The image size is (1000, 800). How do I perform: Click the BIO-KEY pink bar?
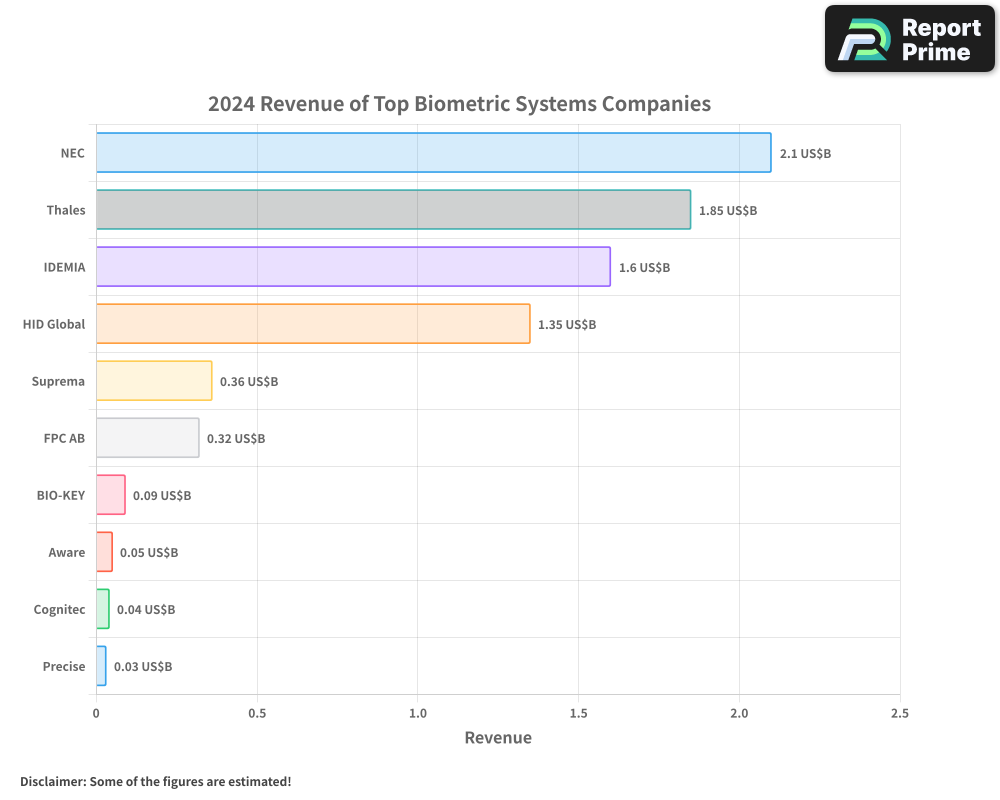110,495
